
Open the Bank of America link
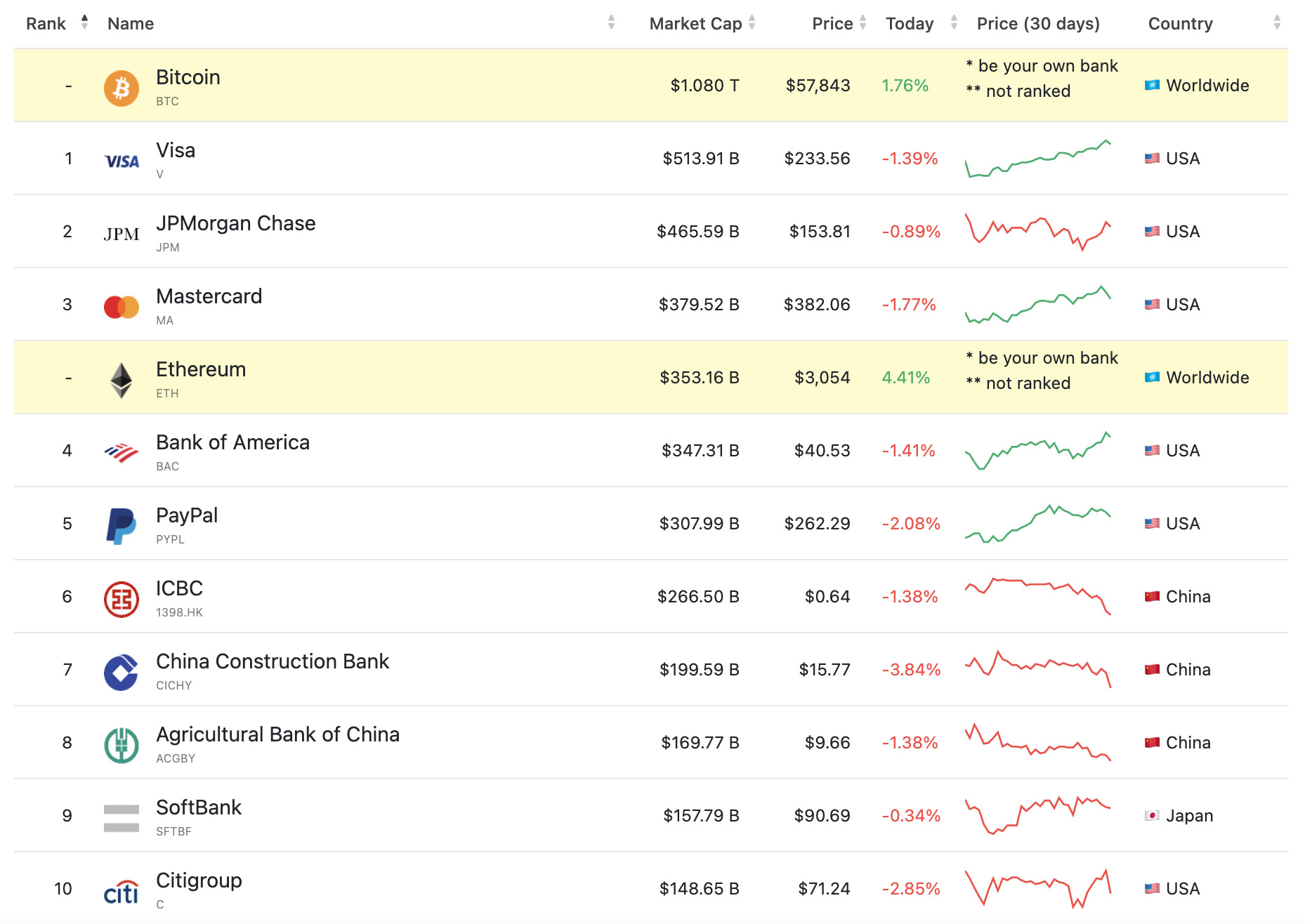[233, 442]
